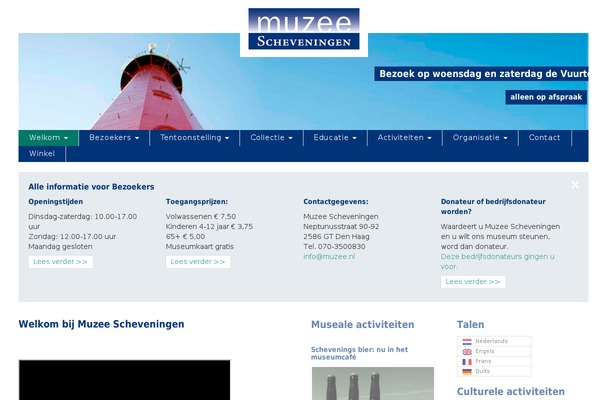Expand the Organisatie dropdown arrow
This screenshot has width=600, height=400.
(x=505, y=138)
